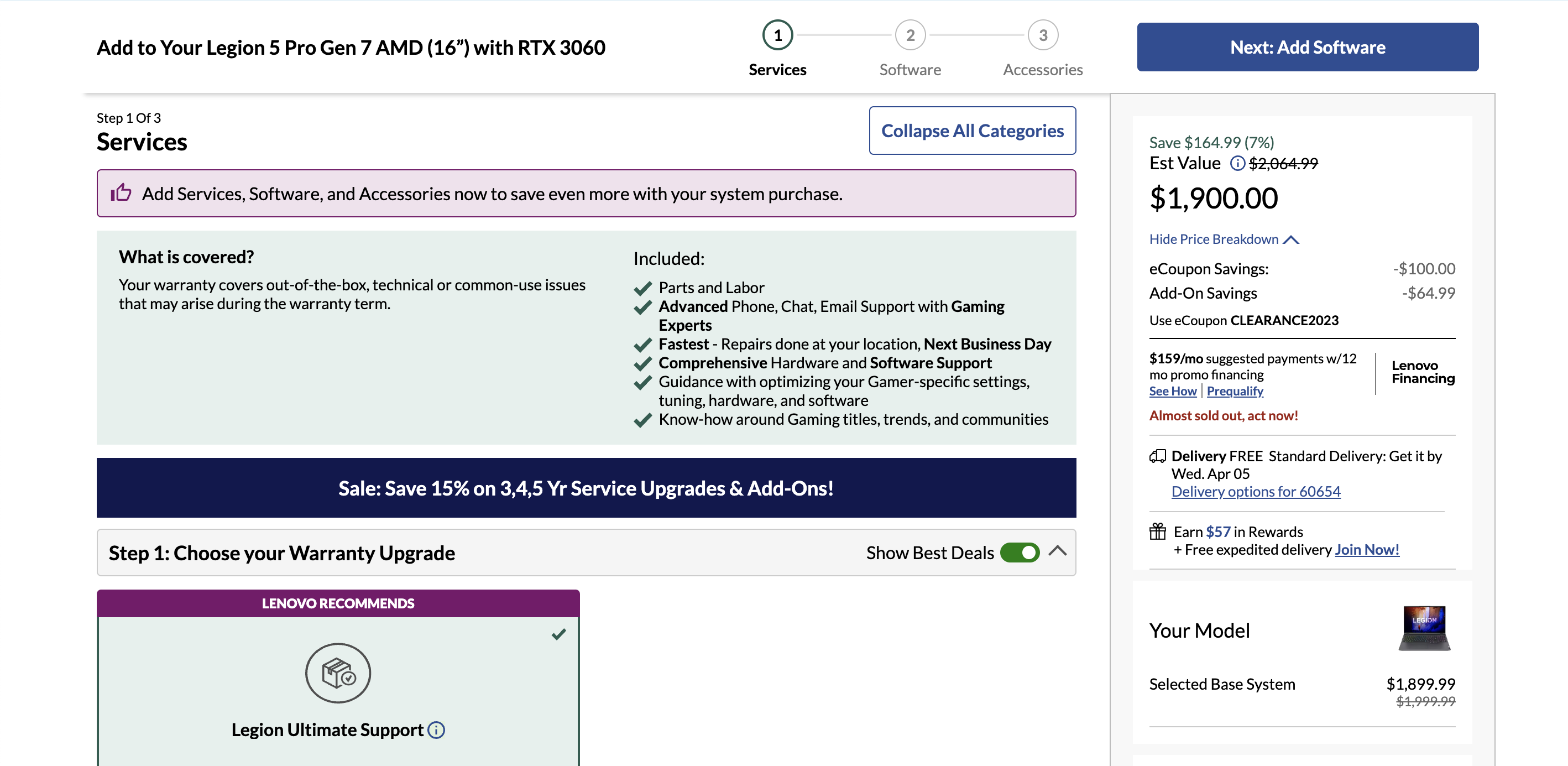This screenshot has height=766, width=1568.
Task: Click the Legion Ultimate Support package icon
Action: [338, 673]
